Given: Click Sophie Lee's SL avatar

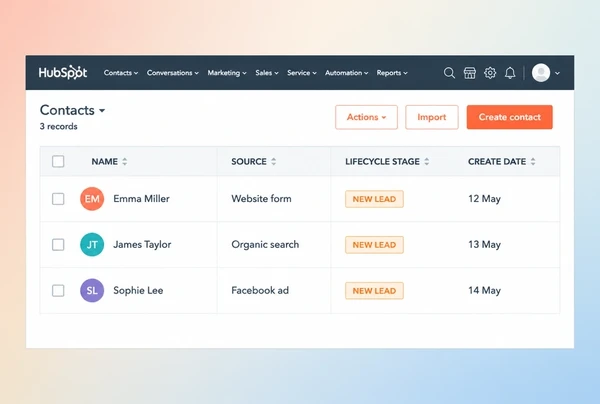Looking at the screenshot, I should coord(92,290).
